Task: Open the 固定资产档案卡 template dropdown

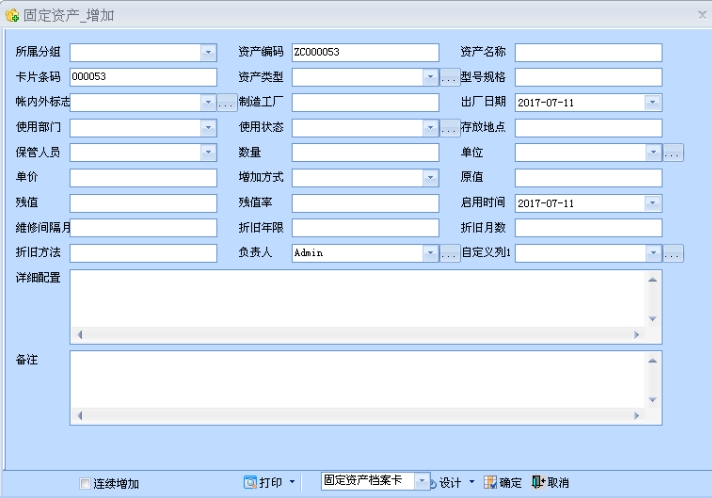Action: tap(422, 481)
